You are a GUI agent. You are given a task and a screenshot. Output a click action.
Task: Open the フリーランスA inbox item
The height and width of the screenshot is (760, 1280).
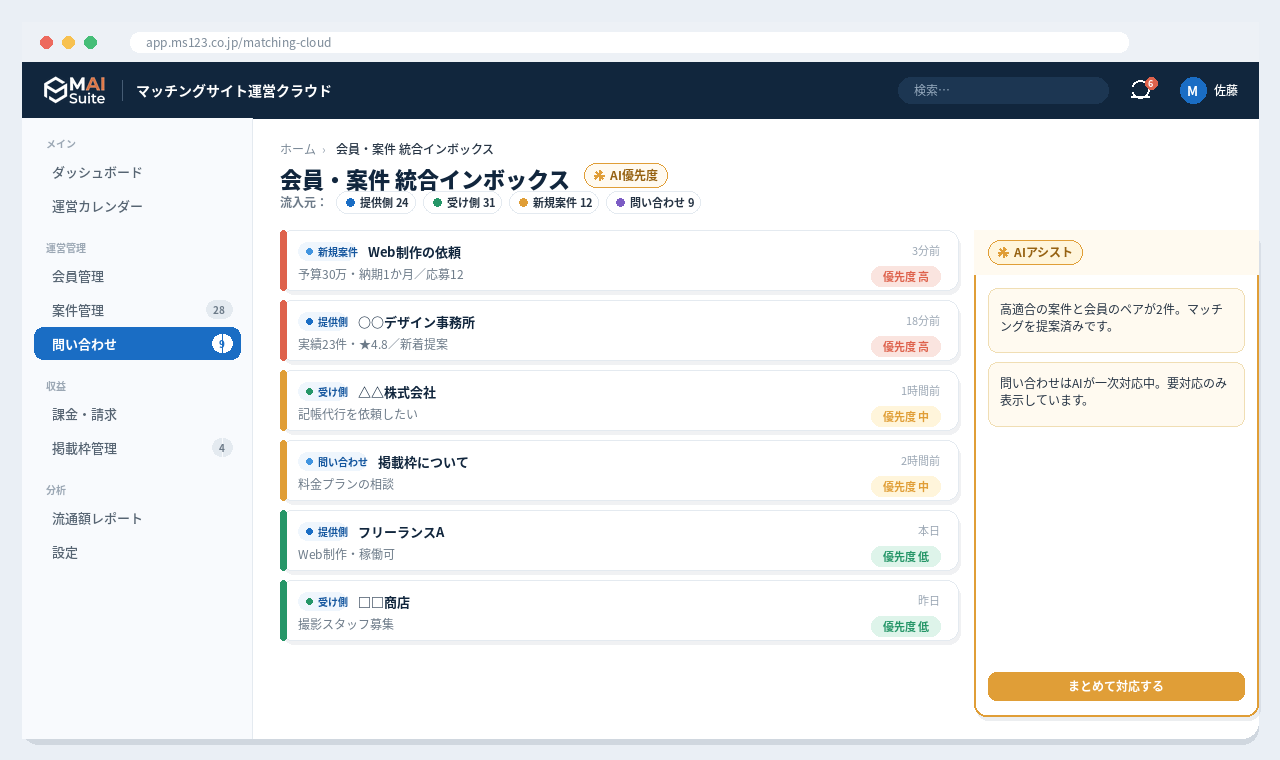coord(619,541)
